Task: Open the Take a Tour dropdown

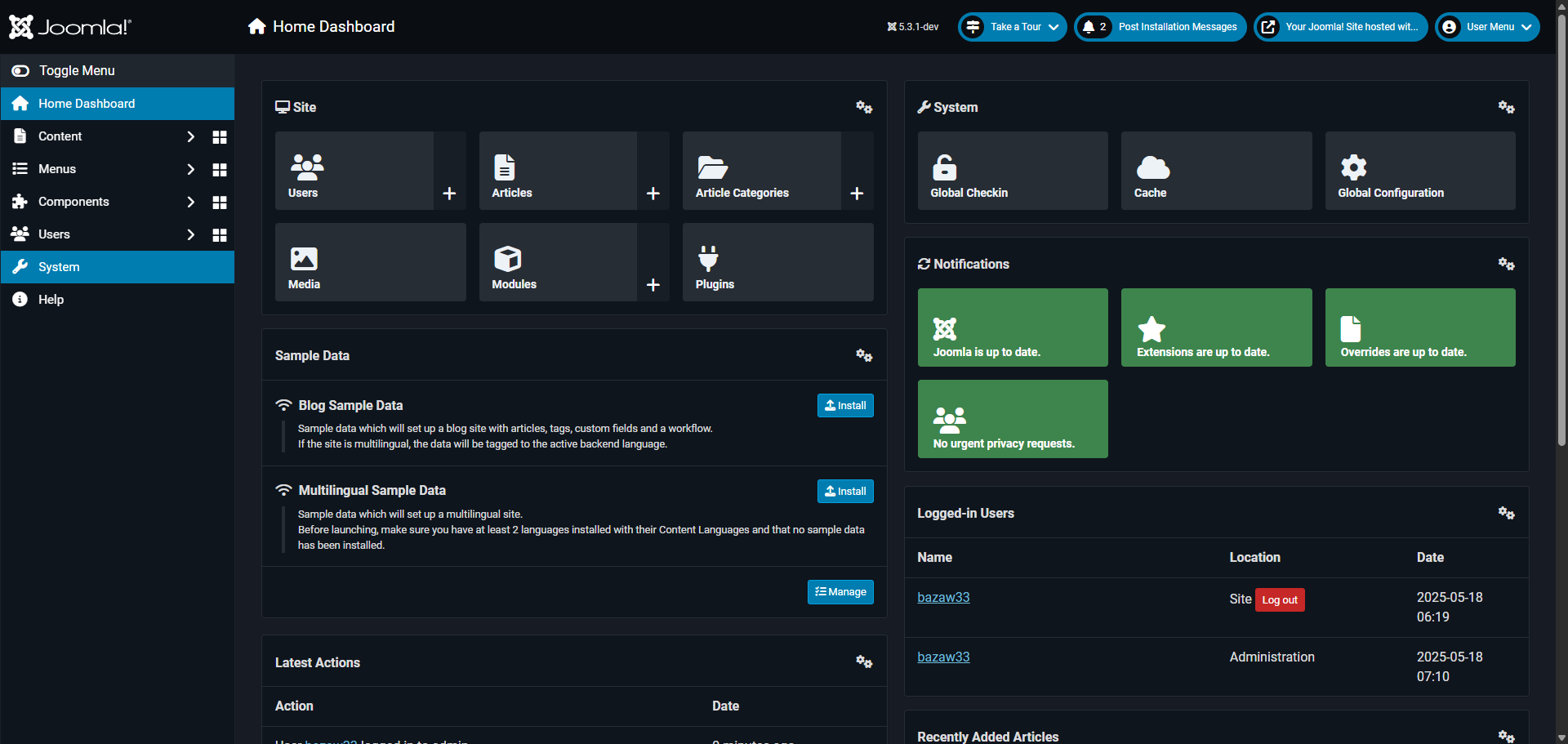Action: click(1013, 27)
